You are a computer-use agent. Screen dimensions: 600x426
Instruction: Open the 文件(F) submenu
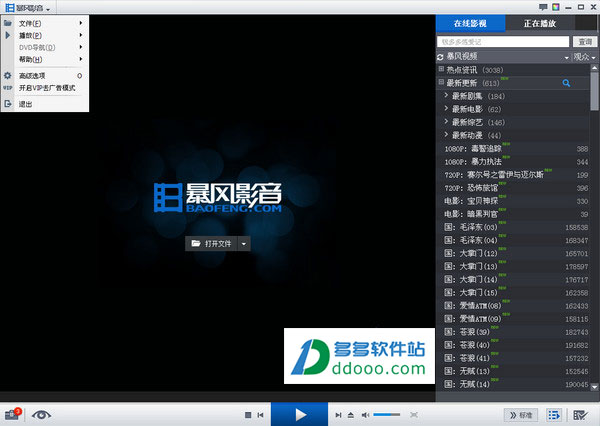[45, 23]
